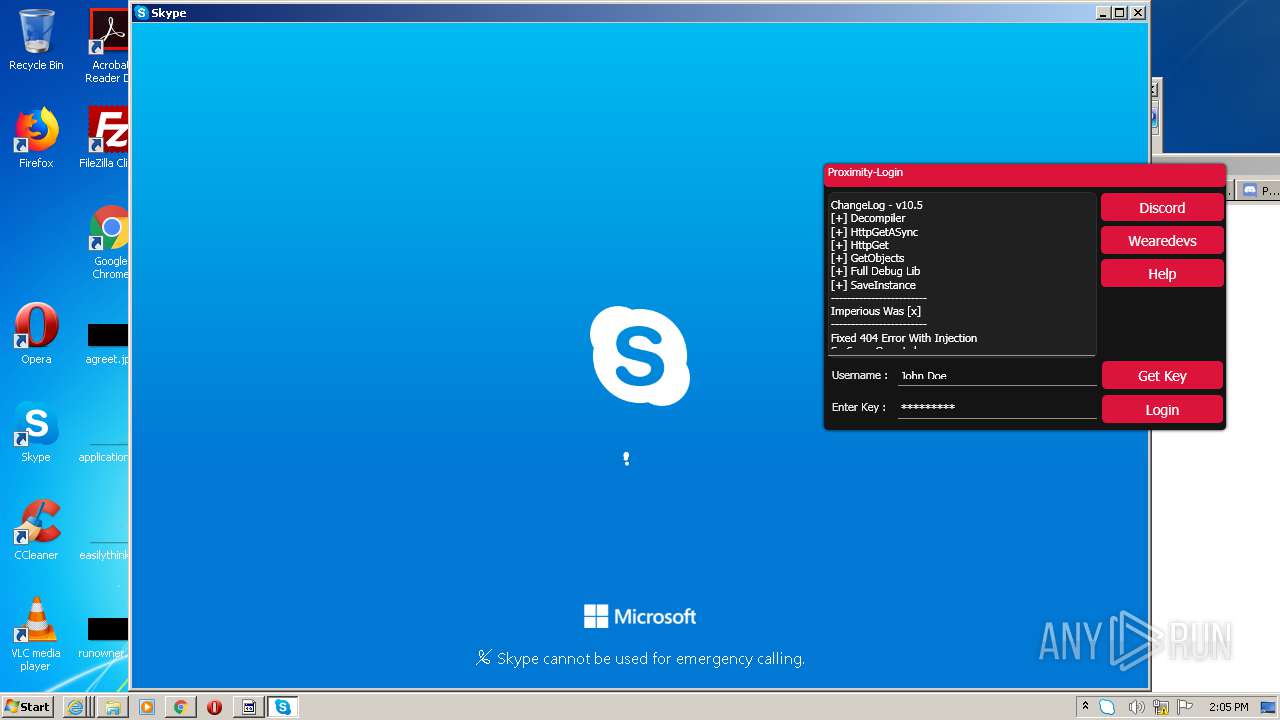
Task: Click the Get Key button
Action: 1162,376
